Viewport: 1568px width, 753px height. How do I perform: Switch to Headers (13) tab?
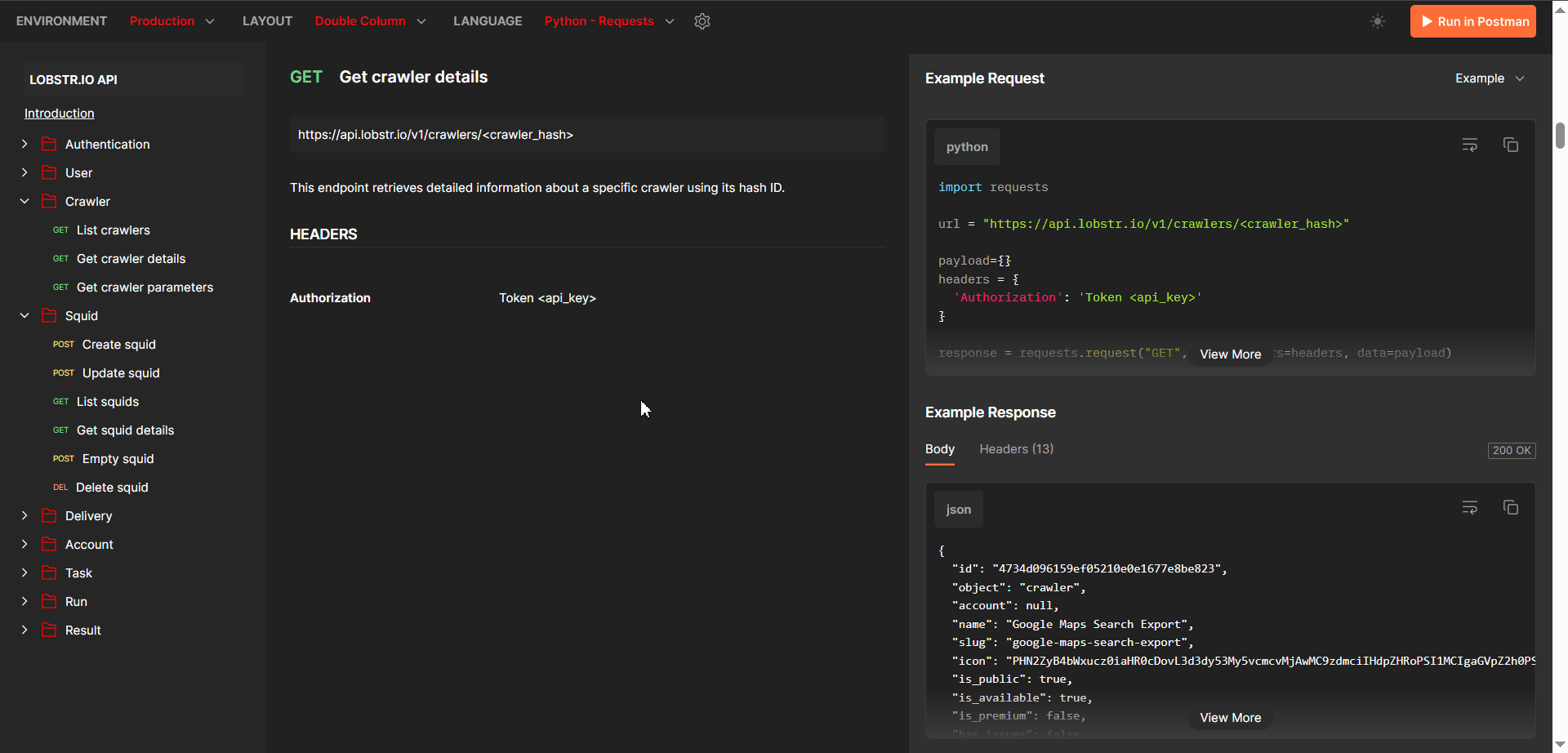click(x=1017, y=449)
